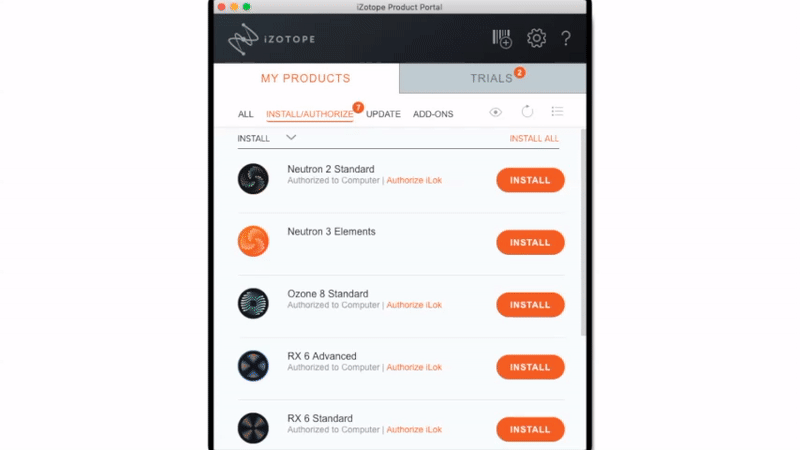The image size is (800, 450).
Task: Select the ADD-ONS filter
Action: pyautogui.click(x=433, y=114)
